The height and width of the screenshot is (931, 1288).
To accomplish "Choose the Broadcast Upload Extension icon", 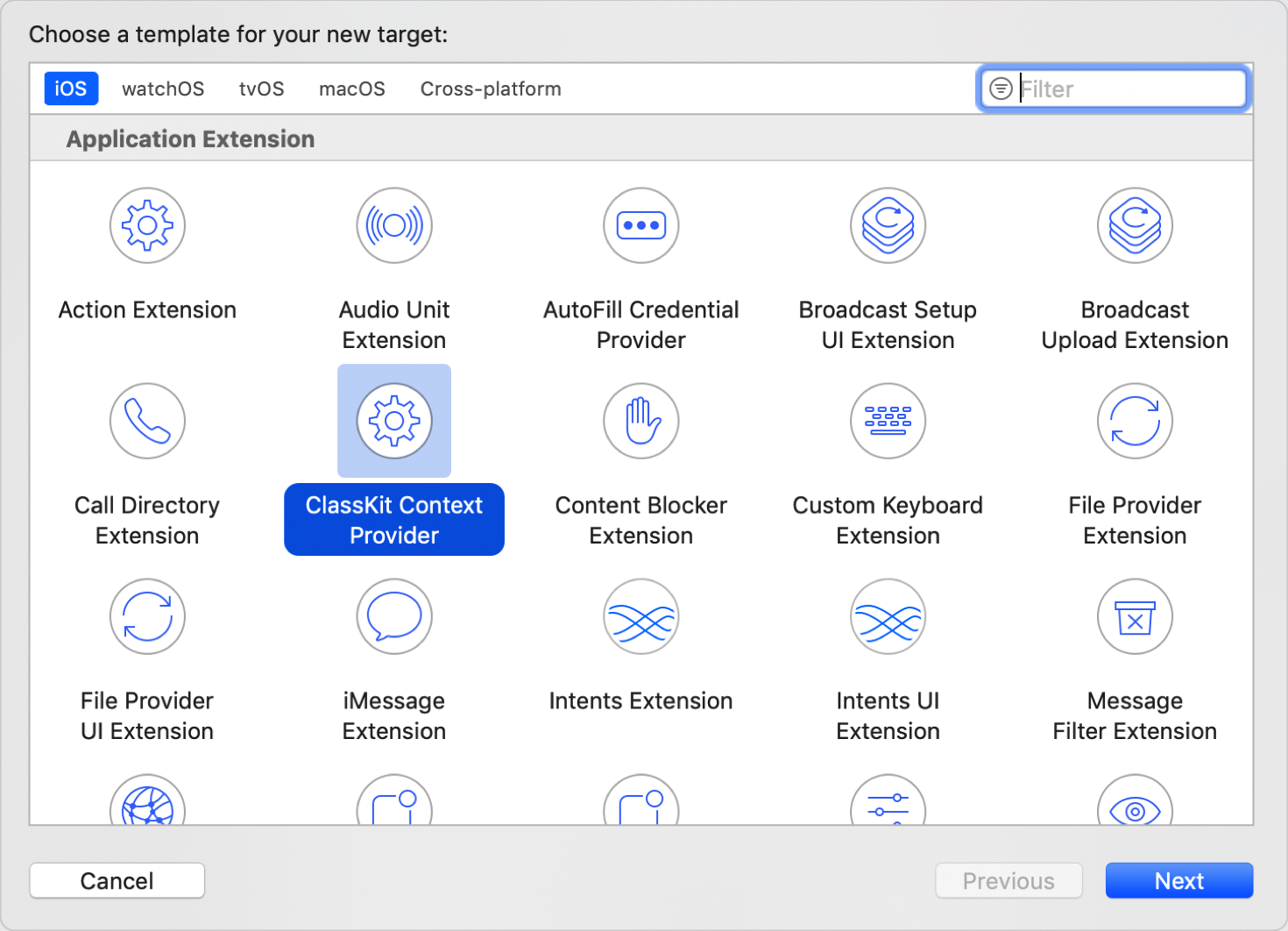I will (x=1136, y=225).
